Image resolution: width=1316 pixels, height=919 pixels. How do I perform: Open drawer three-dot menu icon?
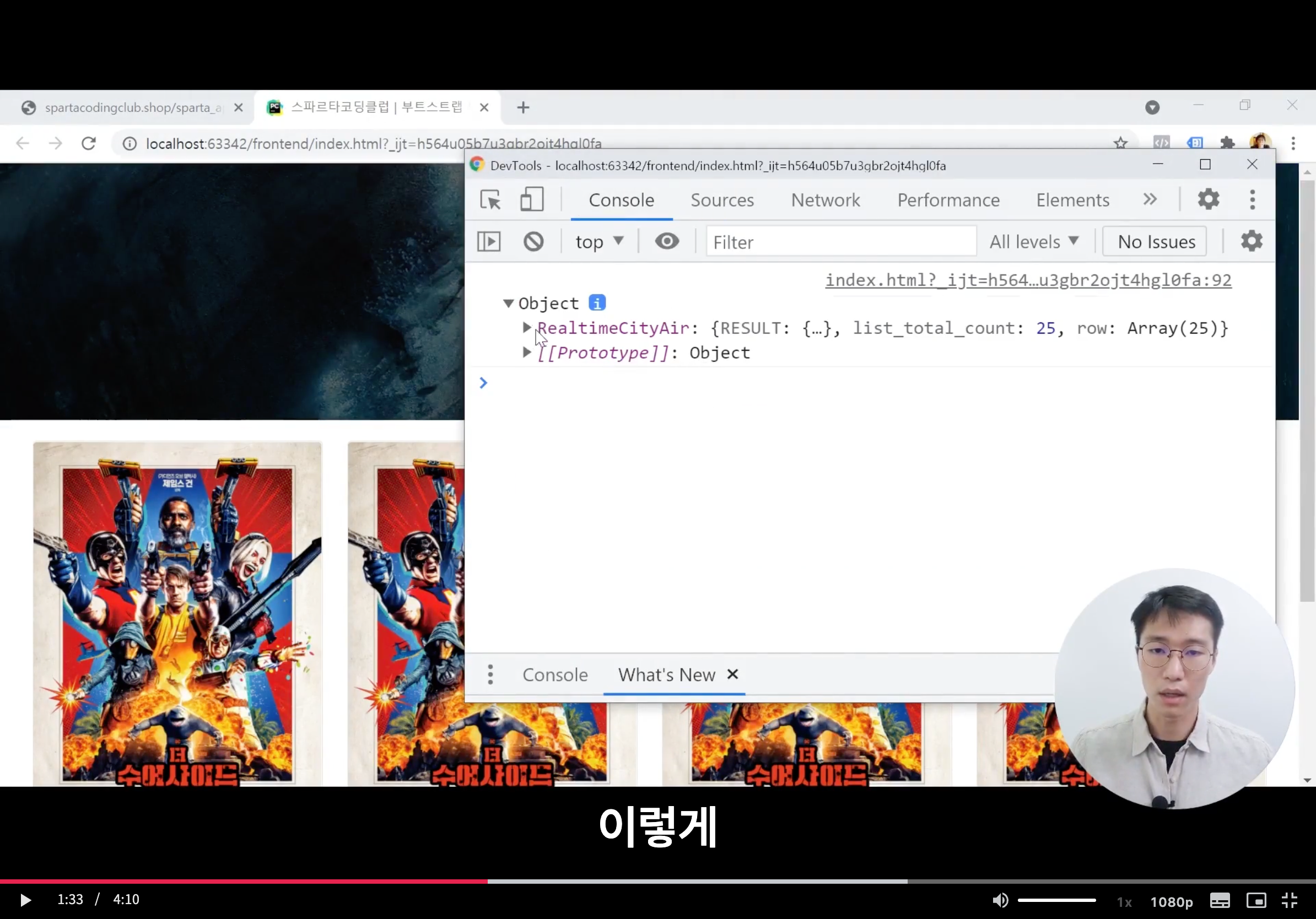click(x=490, y=674)
